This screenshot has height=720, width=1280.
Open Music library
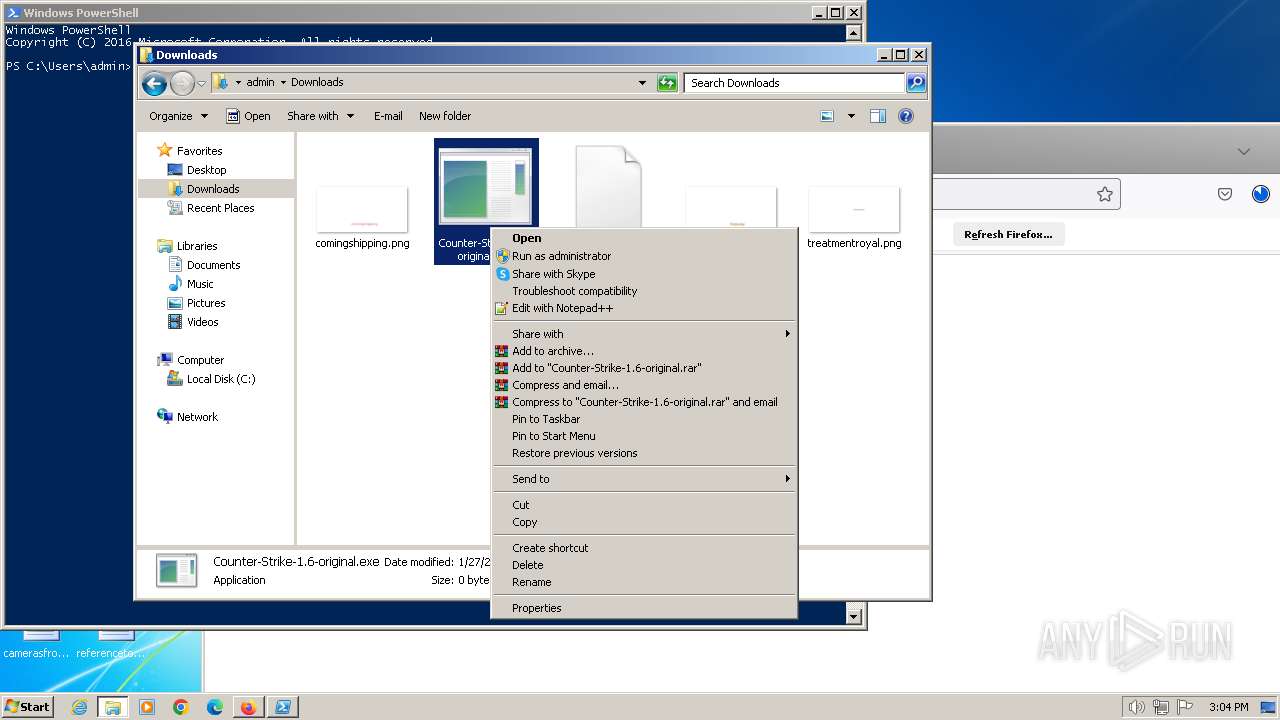[200, 284]
